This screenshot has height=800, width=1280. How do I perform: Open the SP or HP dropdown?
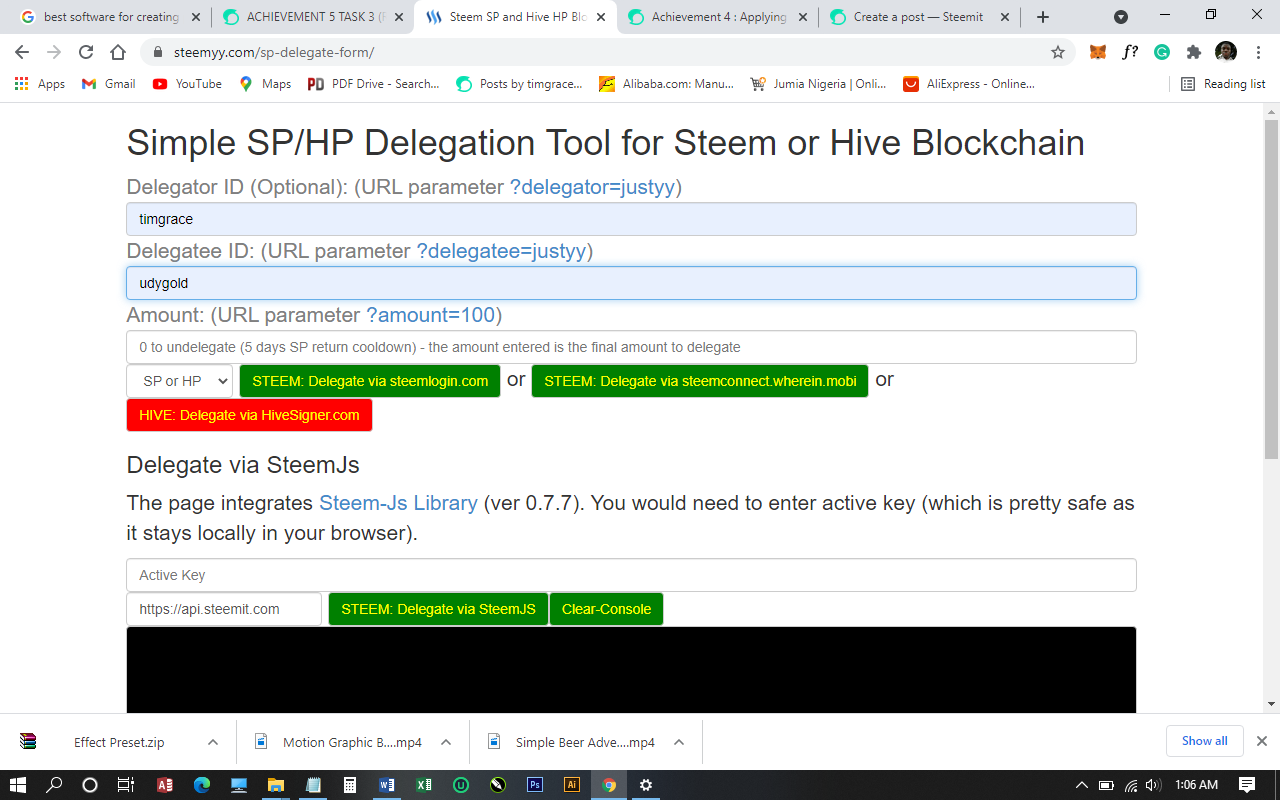coord(178,380)
